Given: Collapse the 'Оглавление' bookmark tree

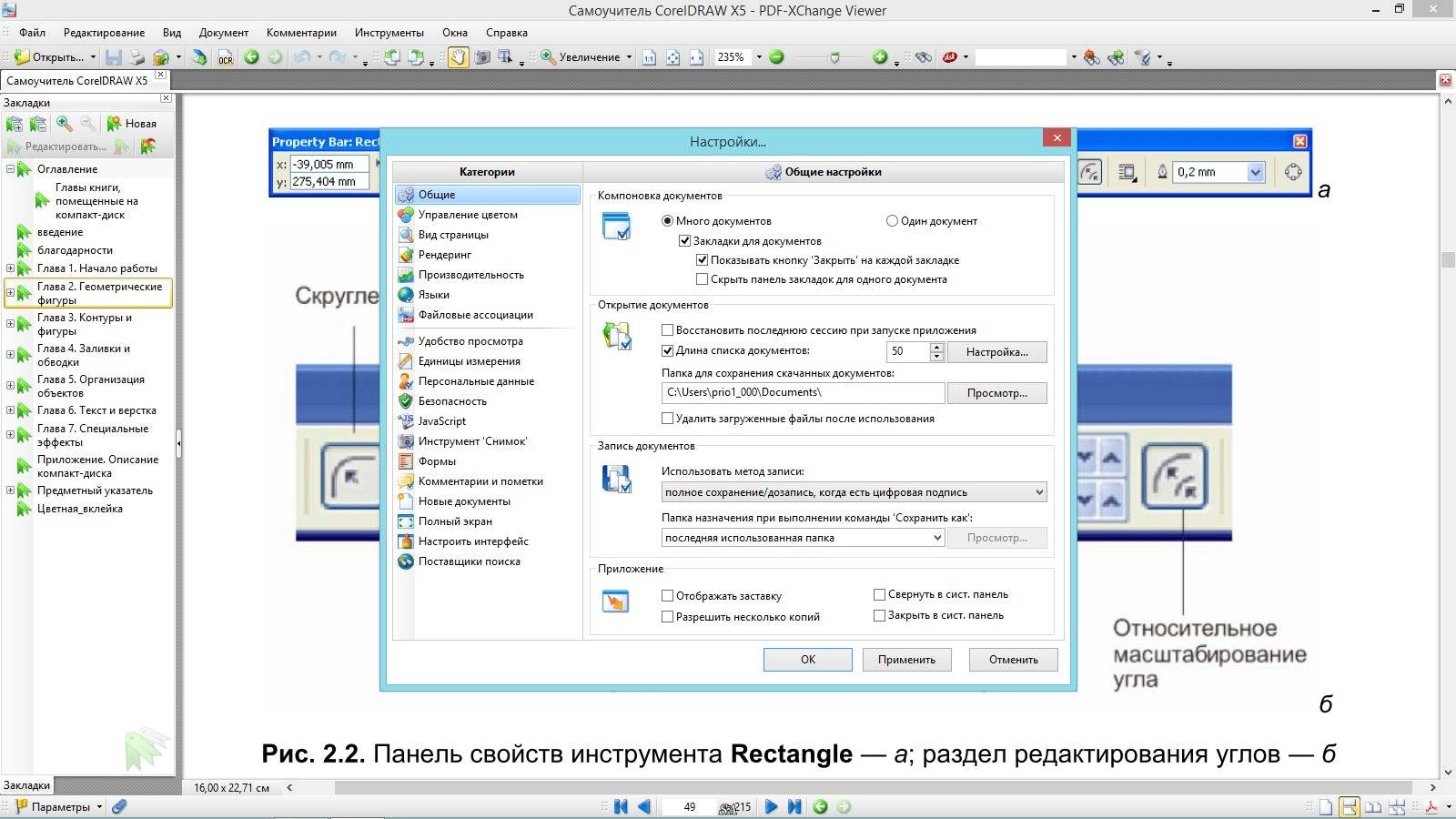Looking at the screenshot, I should pos(10,169).
